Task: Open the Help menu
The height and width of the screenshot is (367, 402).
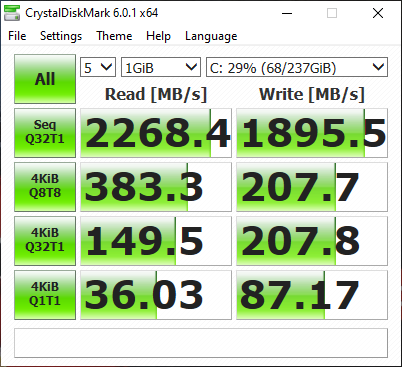Action: click(158, 36)
